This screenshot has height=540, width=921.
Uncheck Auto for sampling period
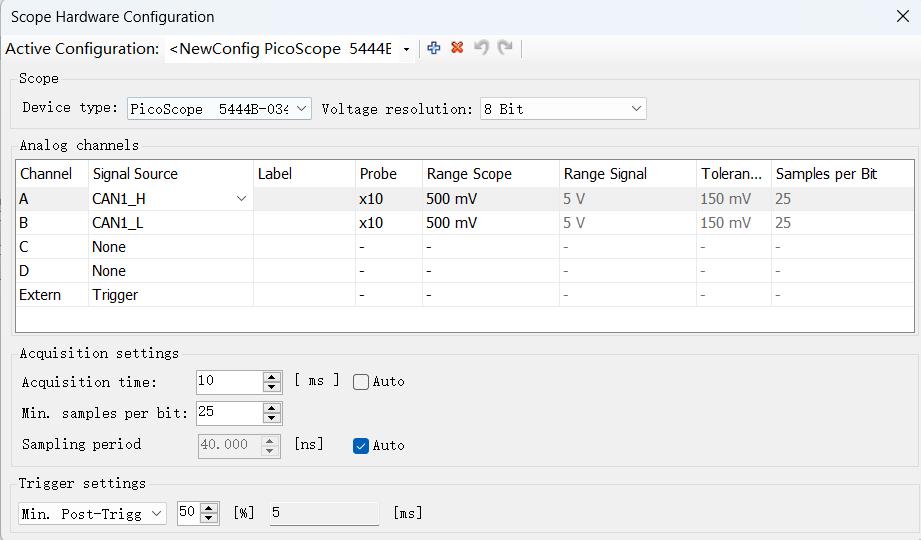(x=361, y=446)
